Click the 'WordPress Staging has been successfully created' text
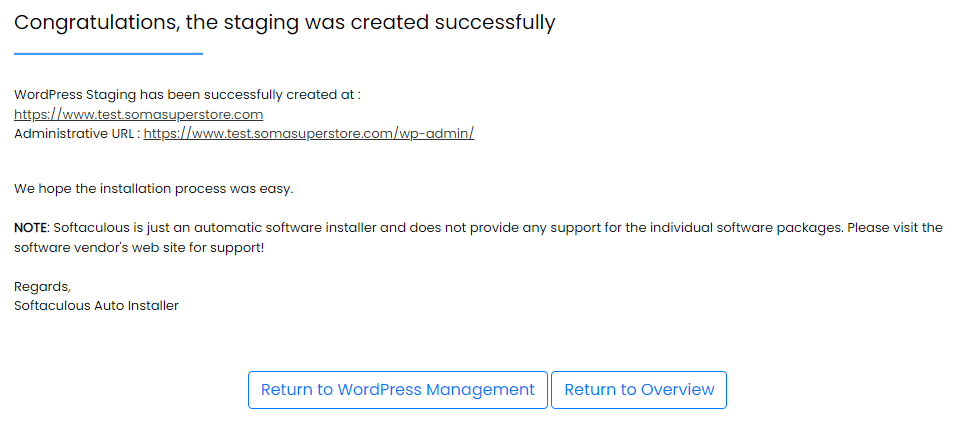Screen dimensions: 954x422 point(187,95)
